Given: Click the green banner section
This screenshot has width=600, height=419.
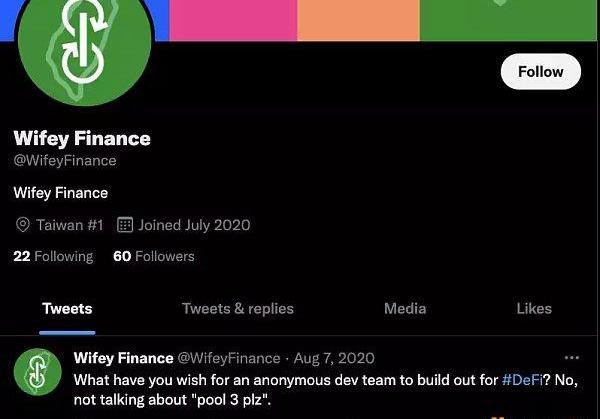Looking at the screenshot, I should (x=509, y=19).
